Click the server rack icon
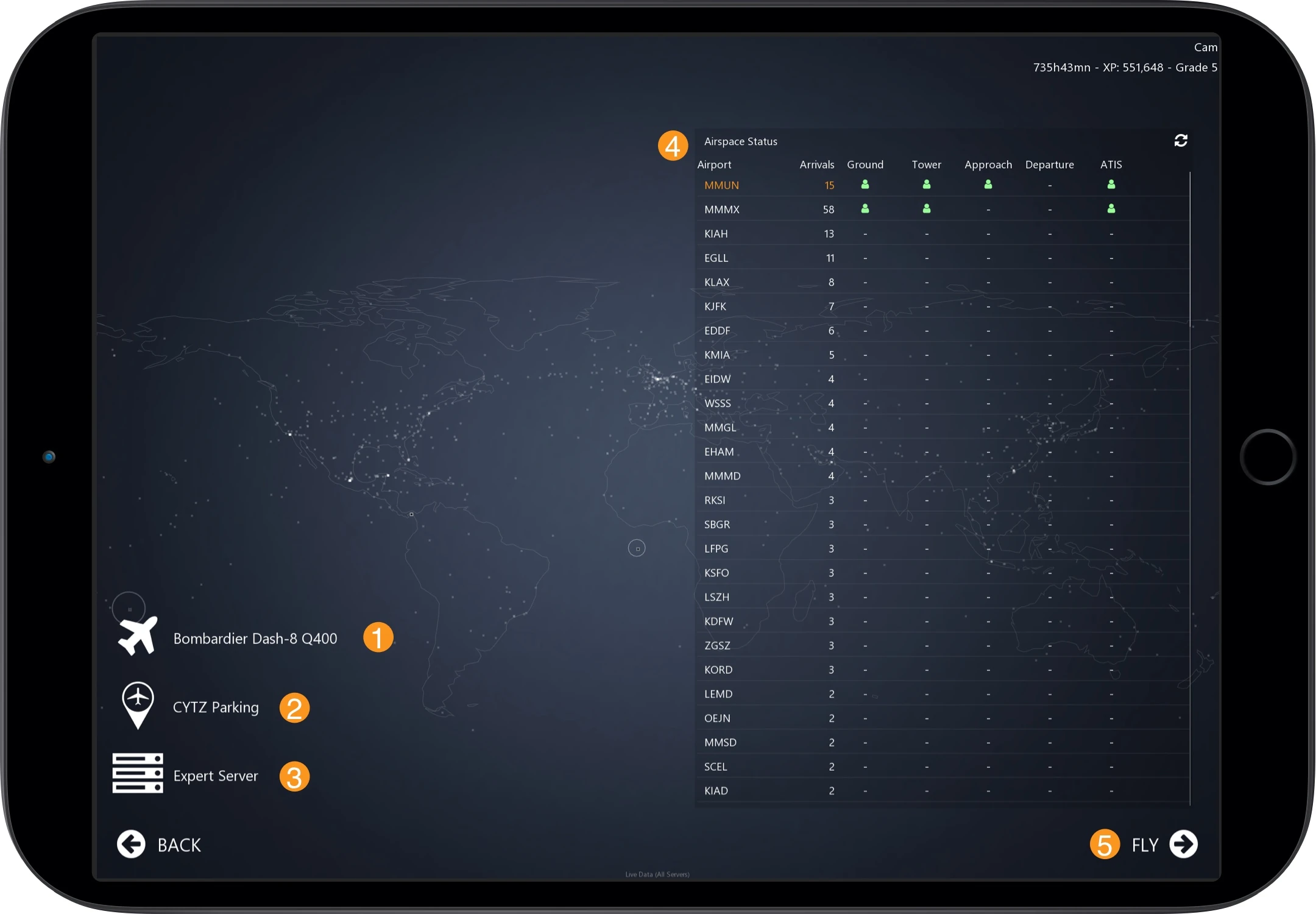 (138, 773)
